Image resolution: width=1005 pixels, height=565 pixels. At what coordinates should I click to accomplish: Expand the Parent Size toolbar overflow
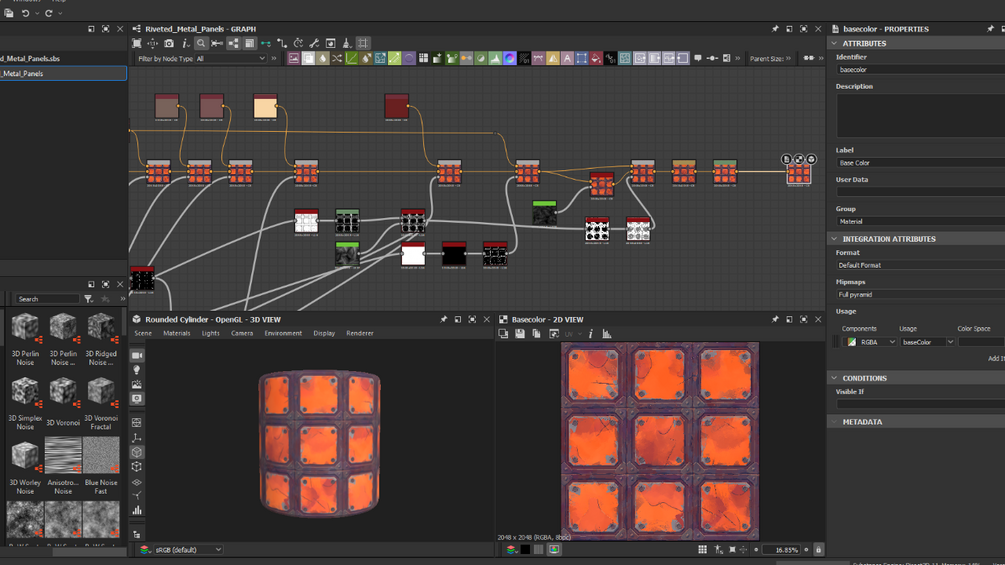coord(788,58)
